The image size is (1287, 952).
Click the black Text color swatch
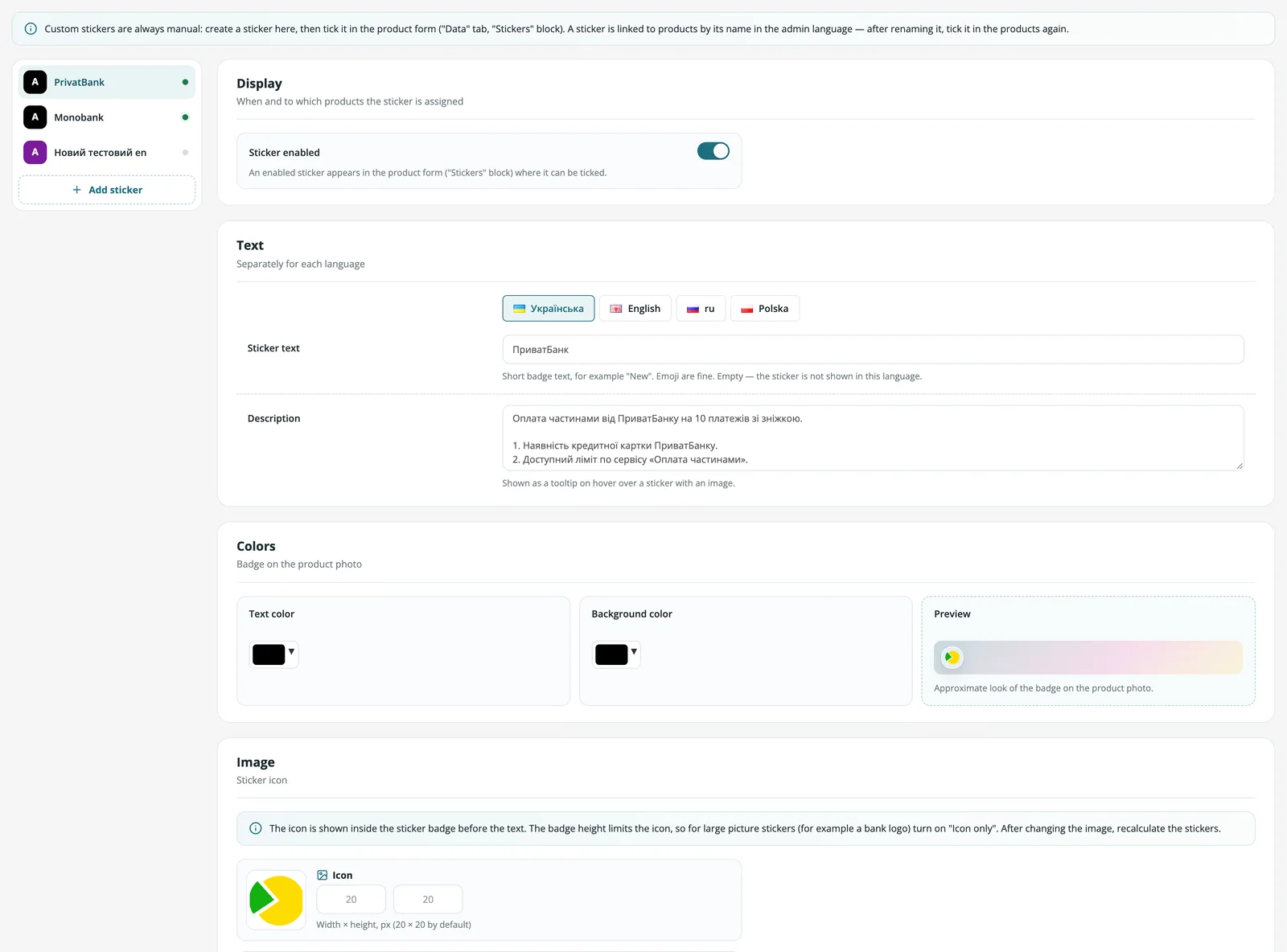pyautogui.click(x=269, y=654)
